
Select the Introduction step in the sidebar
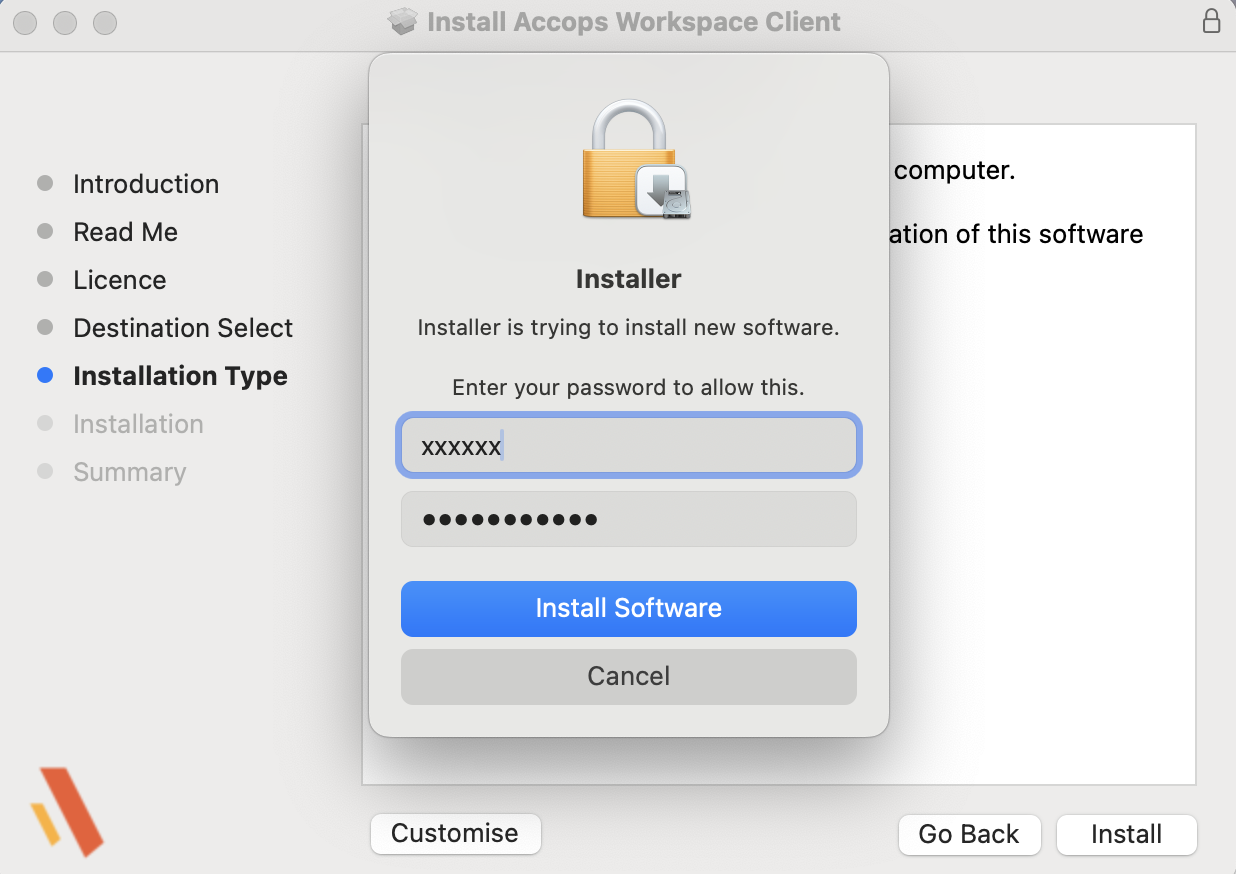(x=145, y=184)
